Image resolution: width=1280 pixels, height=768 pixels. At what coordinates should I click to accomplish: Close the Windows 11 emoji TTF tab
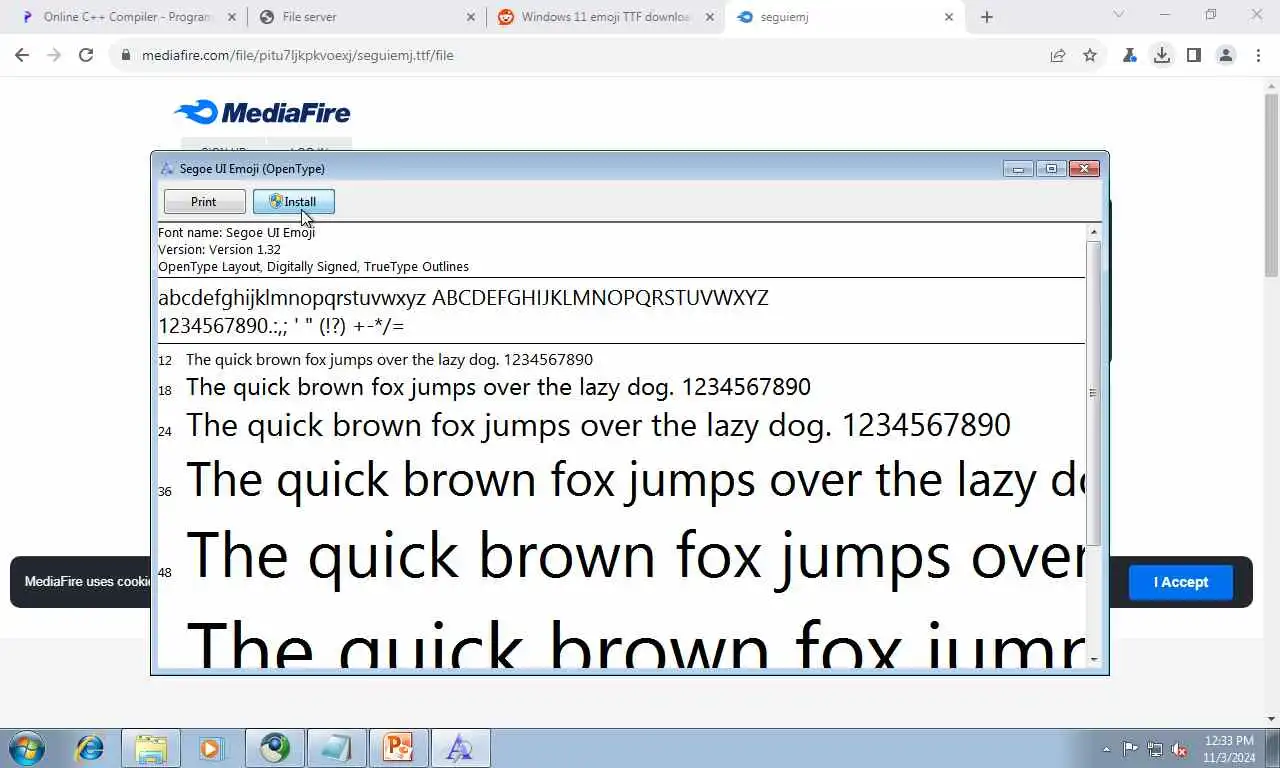coord(711,17)
